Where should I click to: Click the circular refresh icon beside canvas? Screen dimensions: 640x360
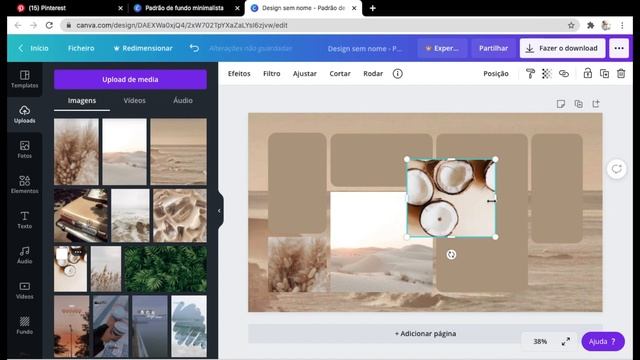(x=616, y=169)
